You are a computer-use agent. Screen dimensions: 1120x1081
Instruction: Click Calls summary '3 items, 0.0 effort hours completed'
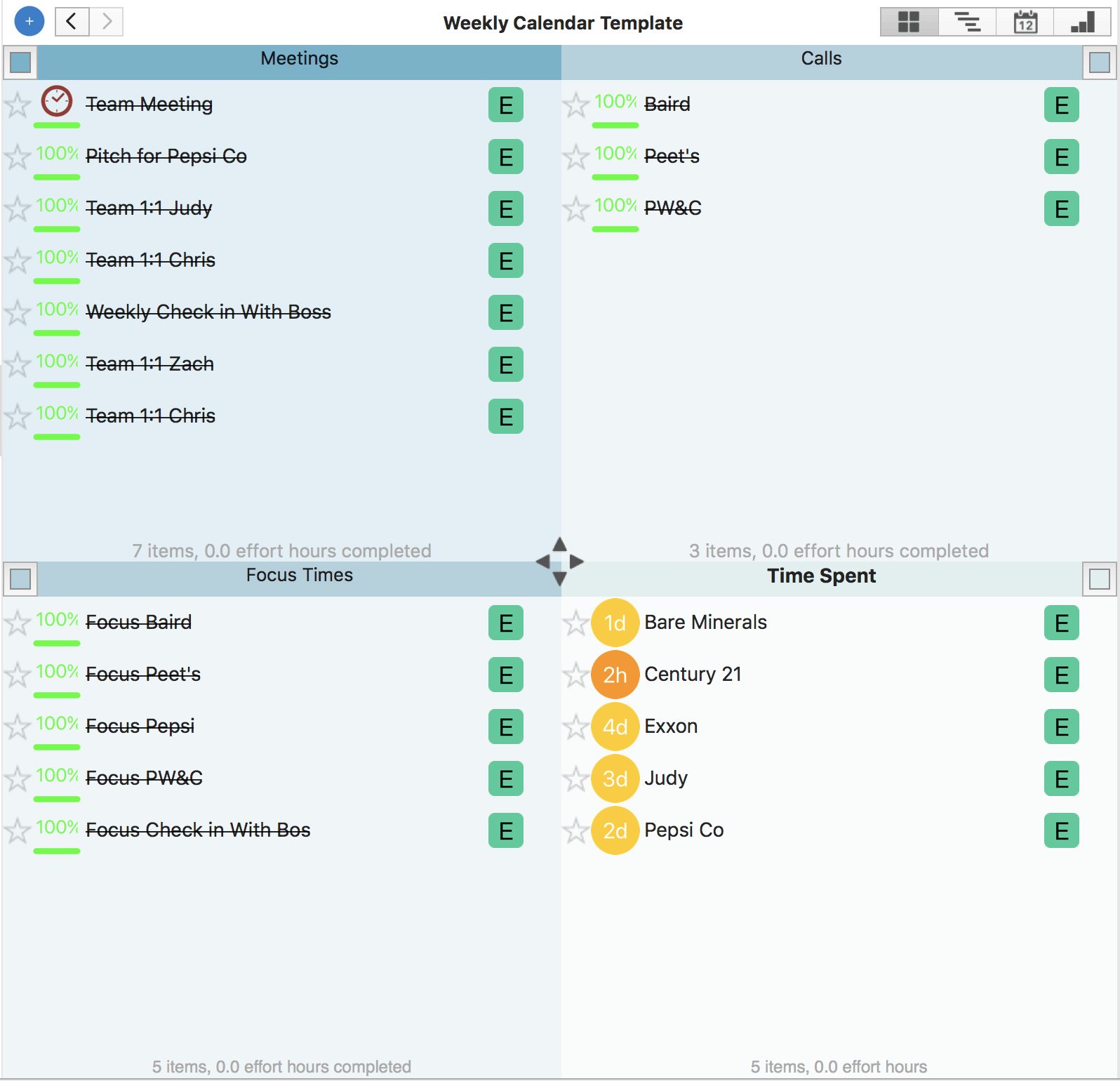[x=839, y=551]
